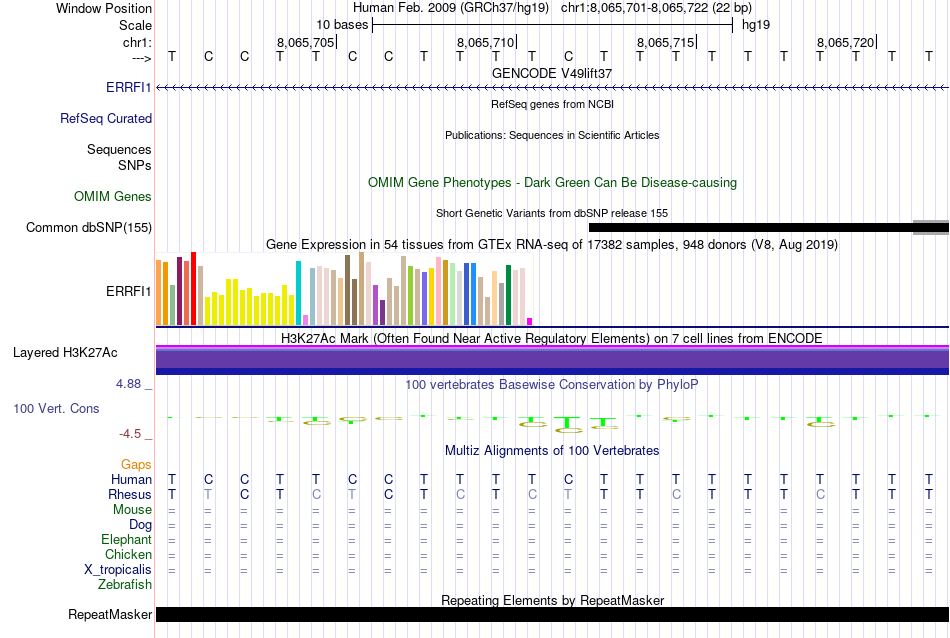Click the Gaps row label

pyautogui.click(x=136, y=465)
